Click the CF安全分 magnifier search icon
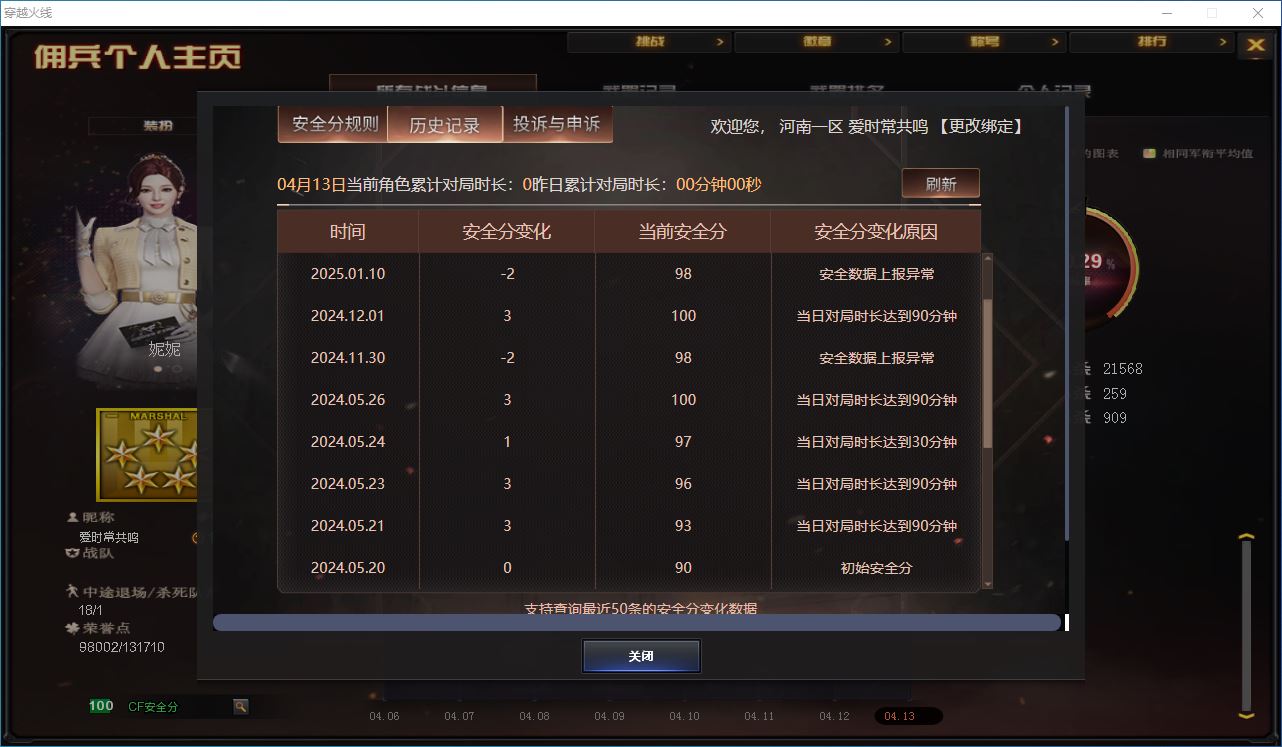Screen dimensions: 1282x747 tap(240, 706)
